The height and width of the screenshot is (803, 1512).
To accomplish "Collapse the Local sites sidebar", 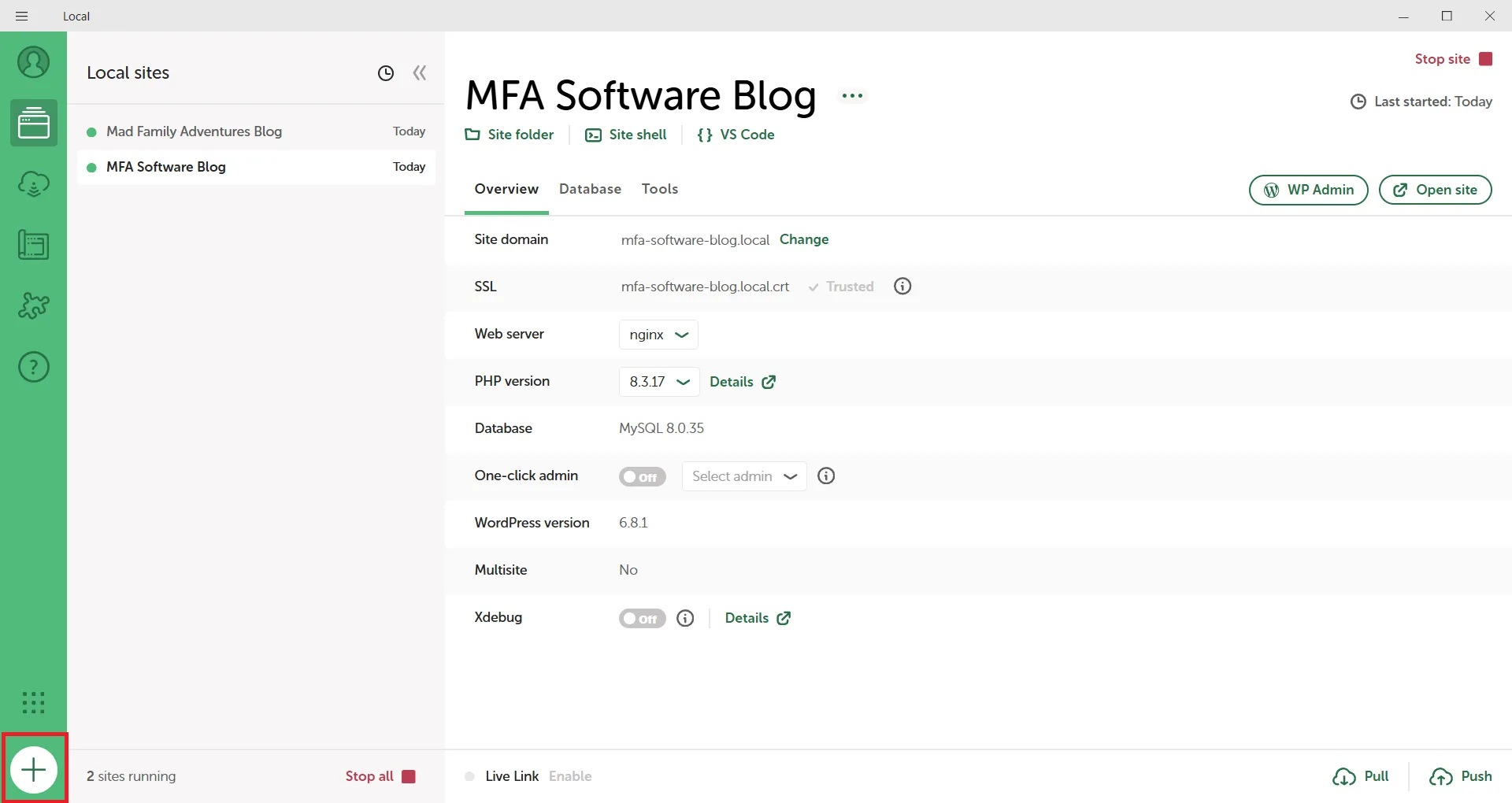I will tap(420, 73).
